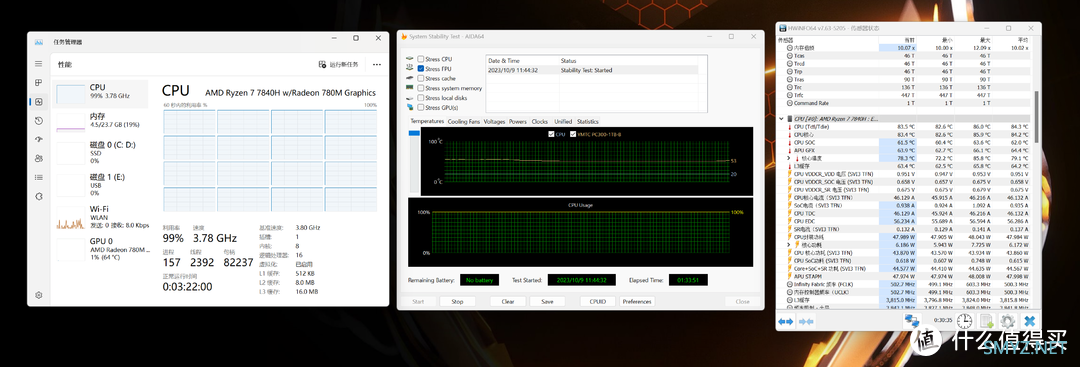Collapse CPU [#0] AMD Ryzen sensor group
This screenshot has width=1080, height=367.
tap(781, 118)
